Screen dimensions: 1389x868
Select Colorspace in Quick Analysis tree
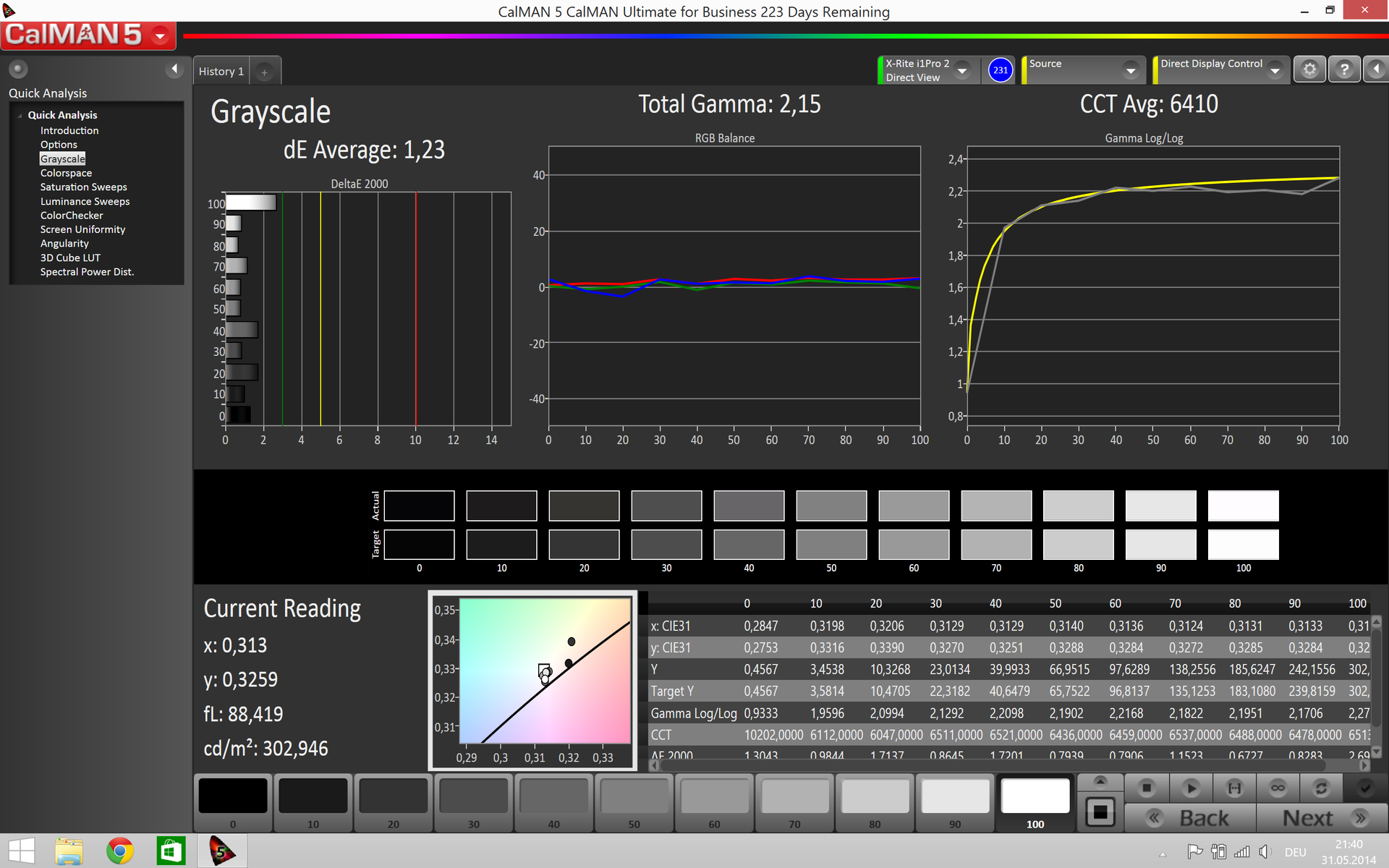(66, 173)
